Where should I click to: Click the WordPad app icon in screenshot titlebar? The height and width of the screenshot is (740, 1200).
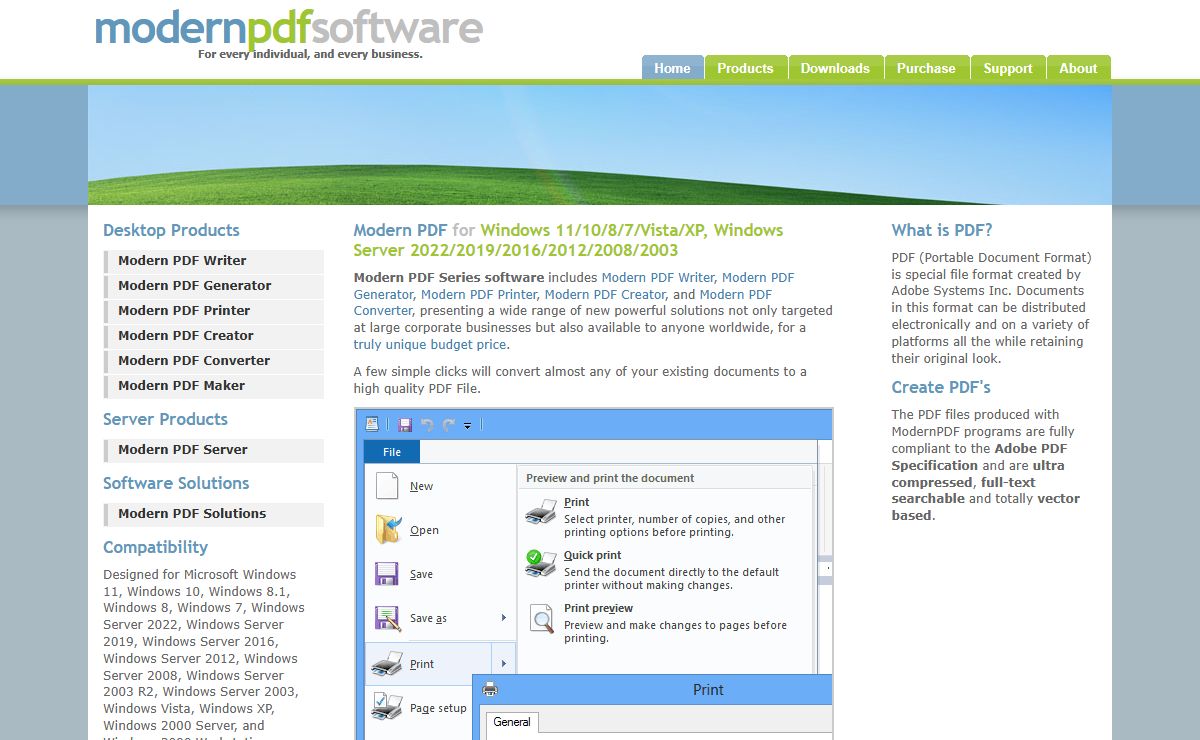(373, 424)
